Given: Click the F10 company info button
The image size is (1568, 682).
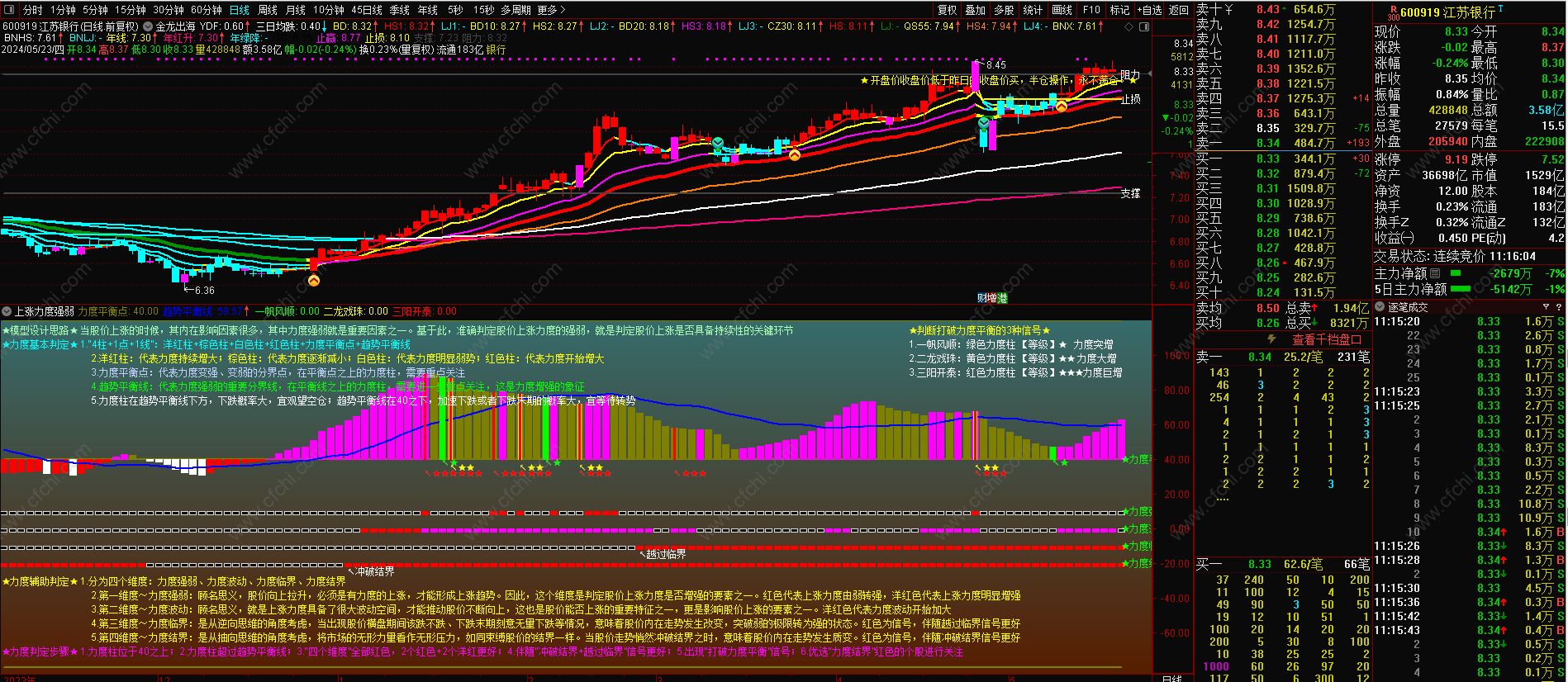Looking at the screenshot, I should tap(1091, 10).
